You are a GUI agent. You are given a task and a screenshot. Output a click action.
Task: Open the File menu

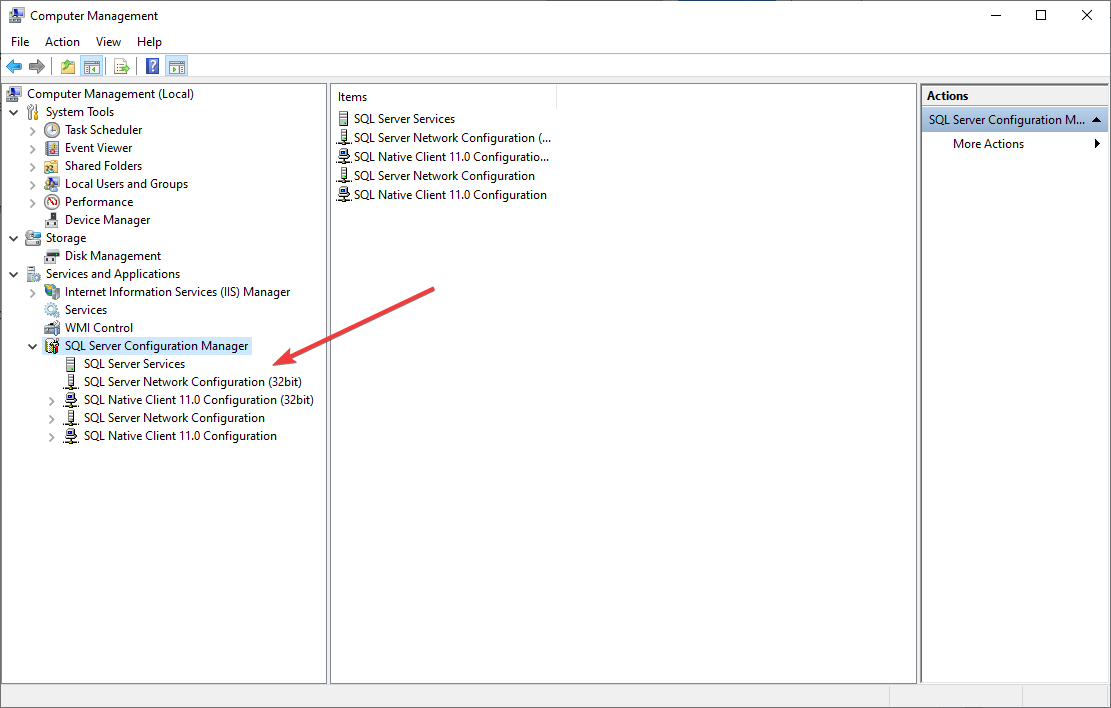[20, 42]
